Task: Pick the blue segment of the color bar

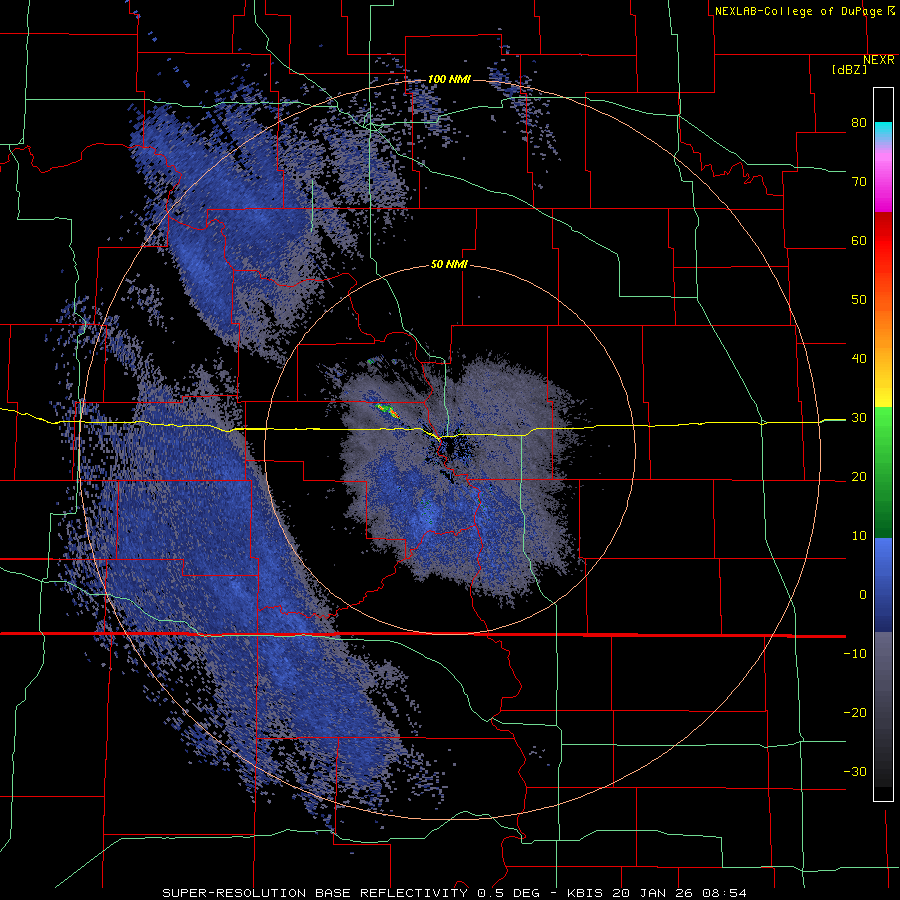Action: click(x=883, y=584)
